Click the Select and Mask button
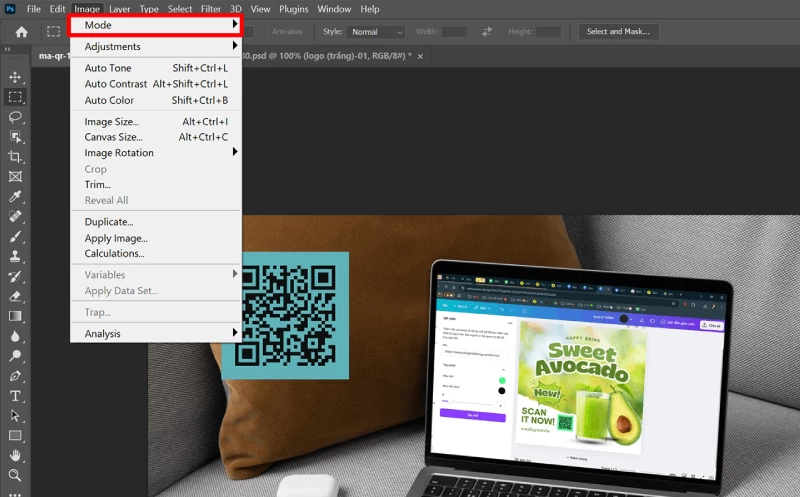800x497 pixels. (x=618, y=32)
